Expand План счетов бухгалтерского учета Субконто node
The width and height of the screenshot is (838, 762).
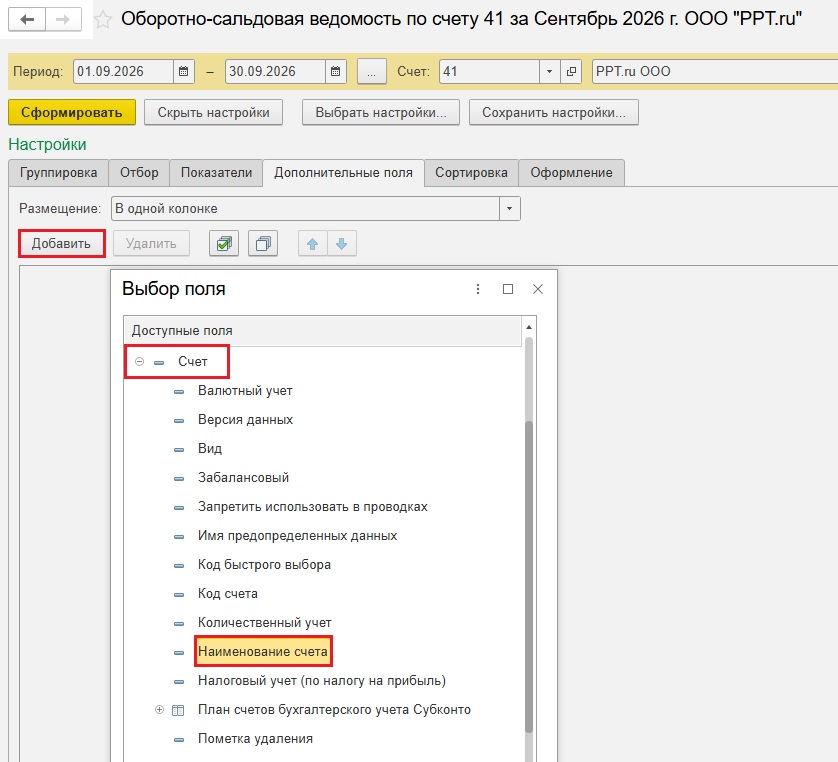click(159, 710)
